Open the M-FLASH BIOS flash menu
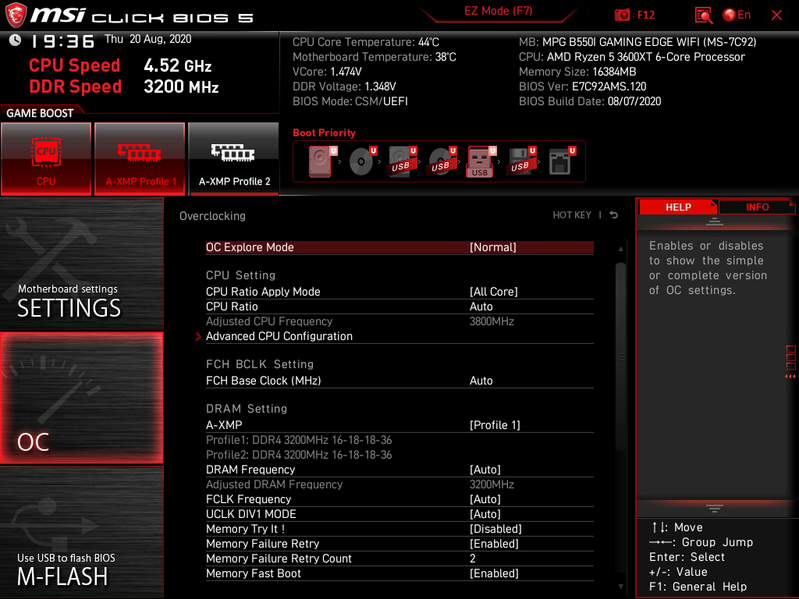This screenshot has width=799, height=599. (82, 532)
